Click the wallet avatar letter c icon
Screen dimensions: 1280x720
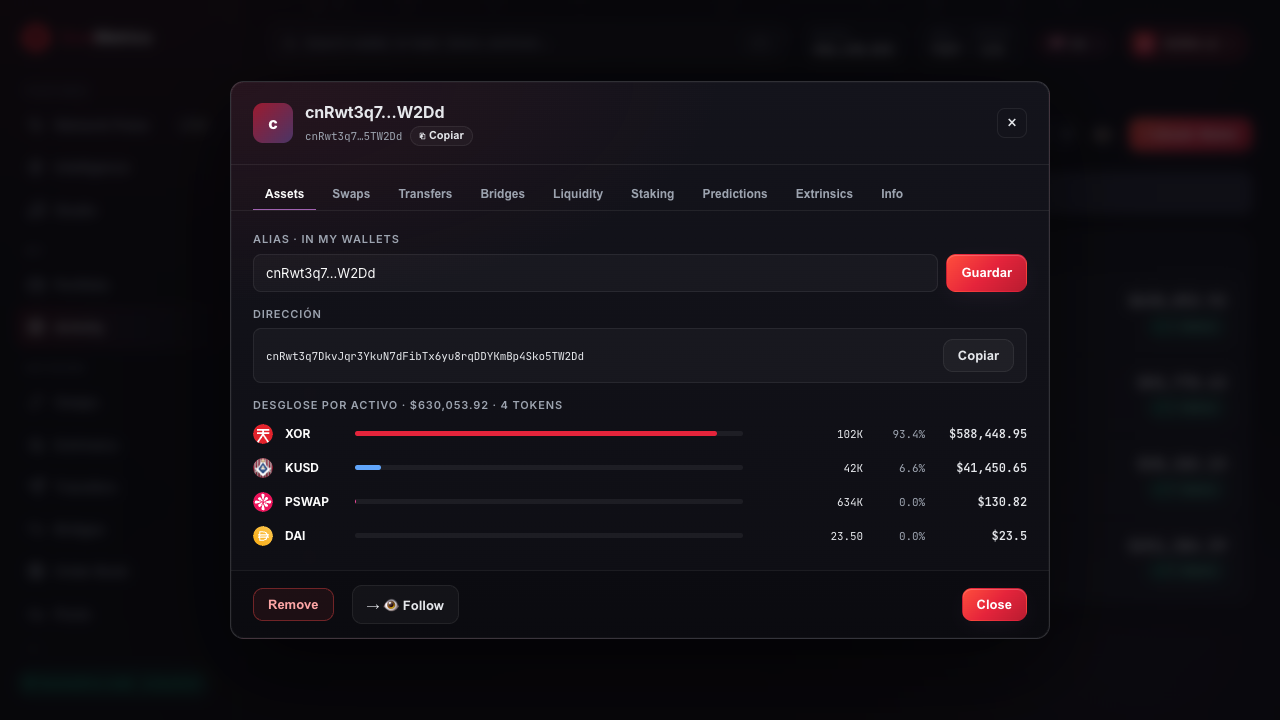click(273, 123)
